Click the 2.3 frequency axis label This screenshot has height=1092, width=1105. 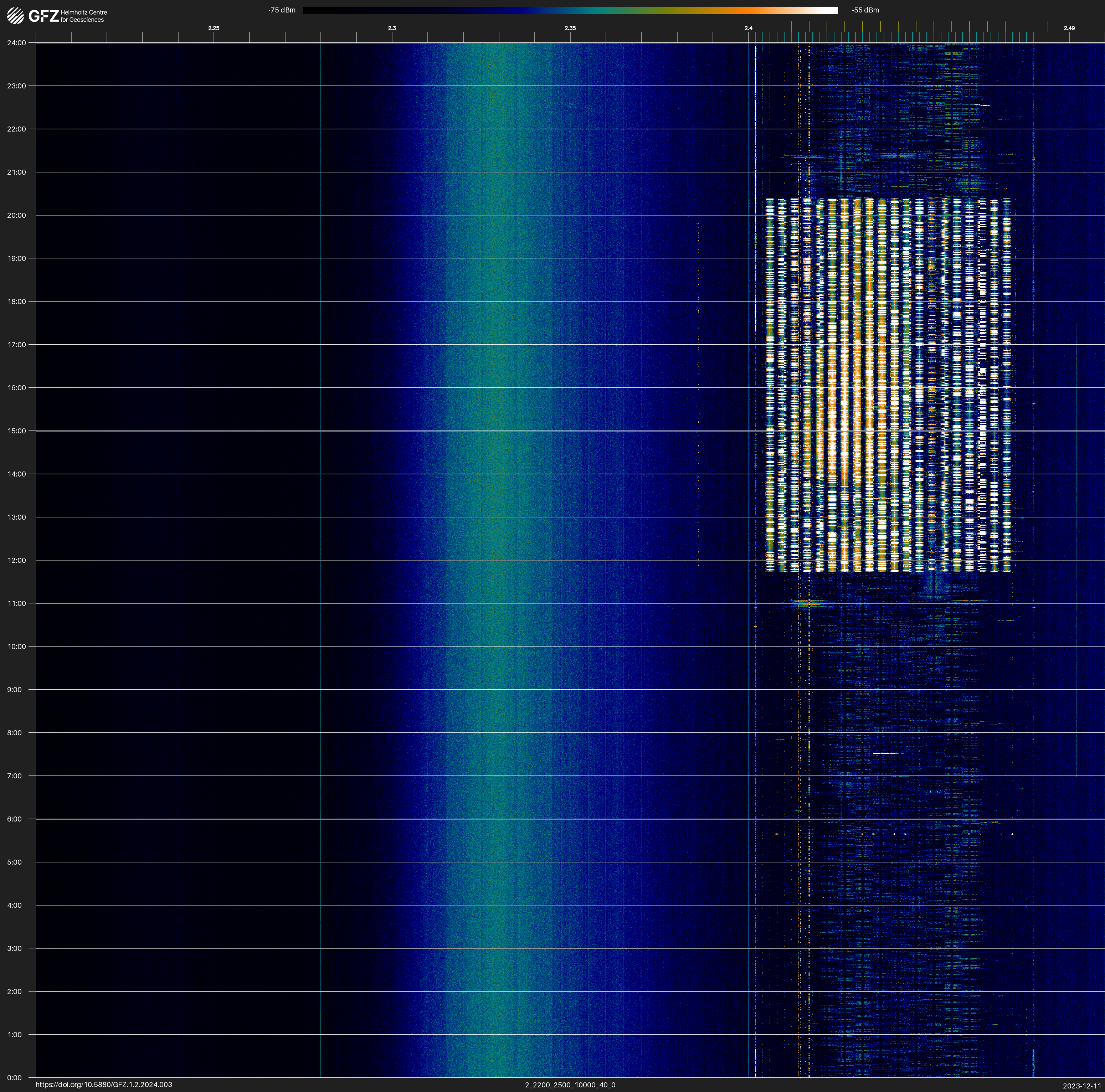(392, 28)
